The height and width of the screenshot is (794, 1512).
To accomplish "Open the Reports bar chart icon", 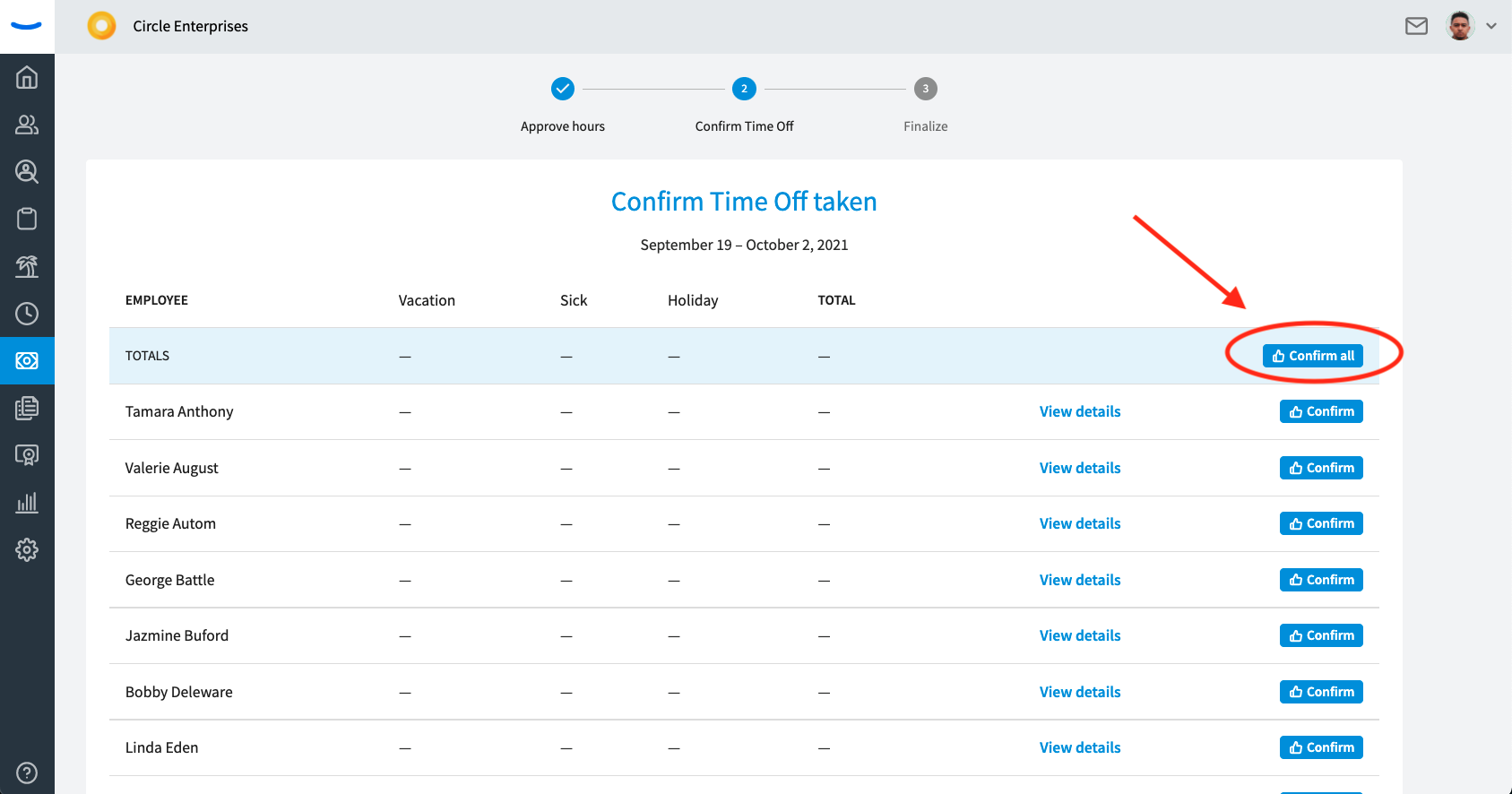I will pyautogui.click(x=27, y=502).
